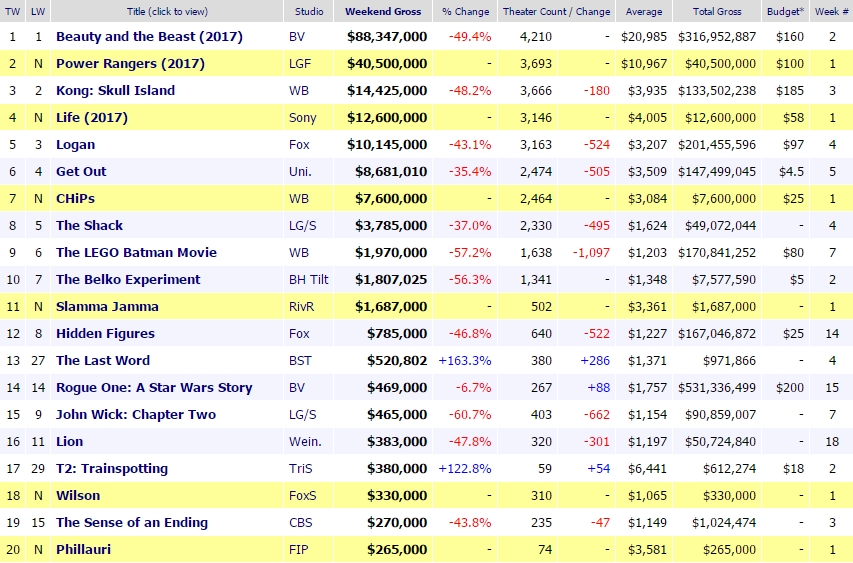This screenshot has height=563, width=853.
Task: Open Rogue One: A Star Wars Story
Action: [x=154, y=387]
